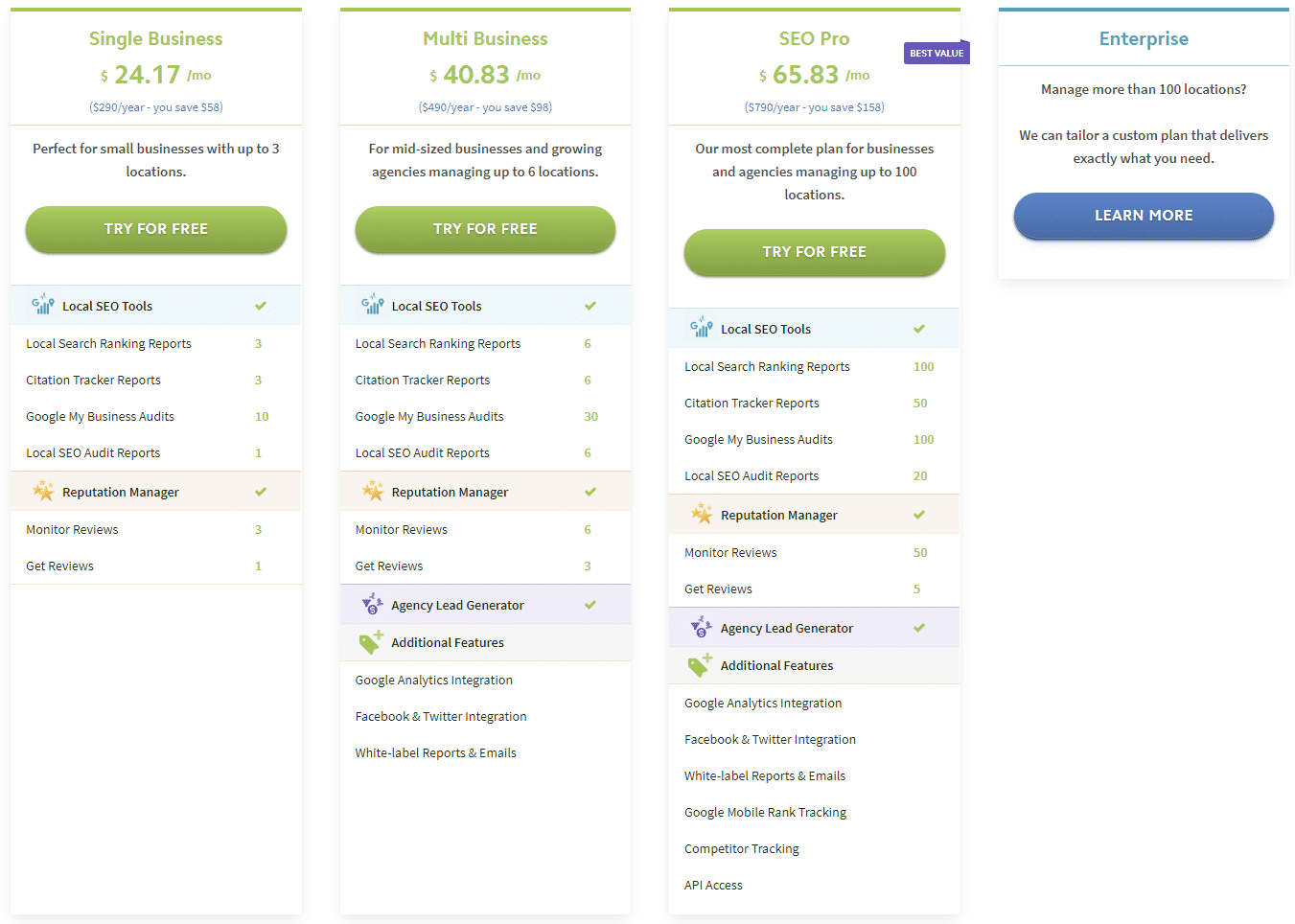The image size is (1295, 924).
Task: Select the Agency Lead Generator icon under Multi Business
Action: point(372,604)
